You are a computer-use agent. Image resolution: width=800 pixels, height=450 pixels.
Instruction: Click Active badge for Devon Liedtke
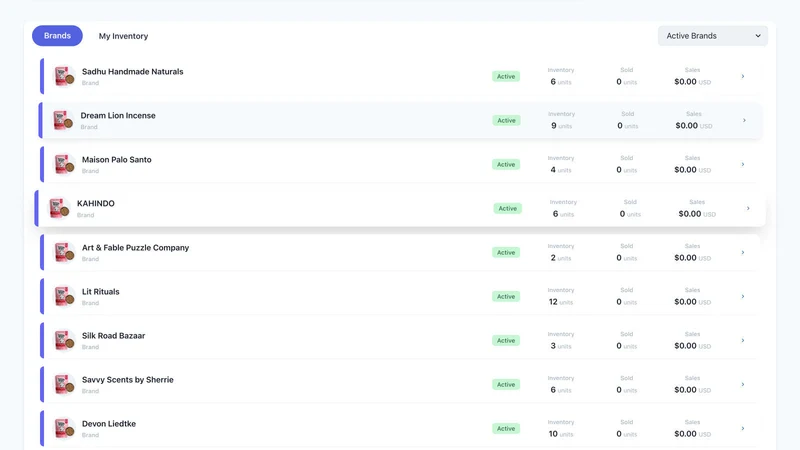coord(506,429)
